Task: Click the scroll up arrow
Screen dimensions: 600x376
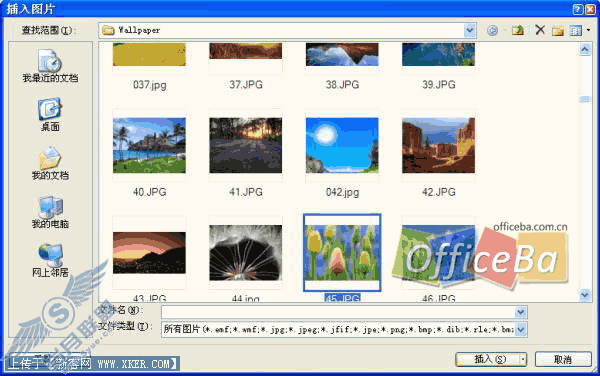Action: (x=585, y=49)
